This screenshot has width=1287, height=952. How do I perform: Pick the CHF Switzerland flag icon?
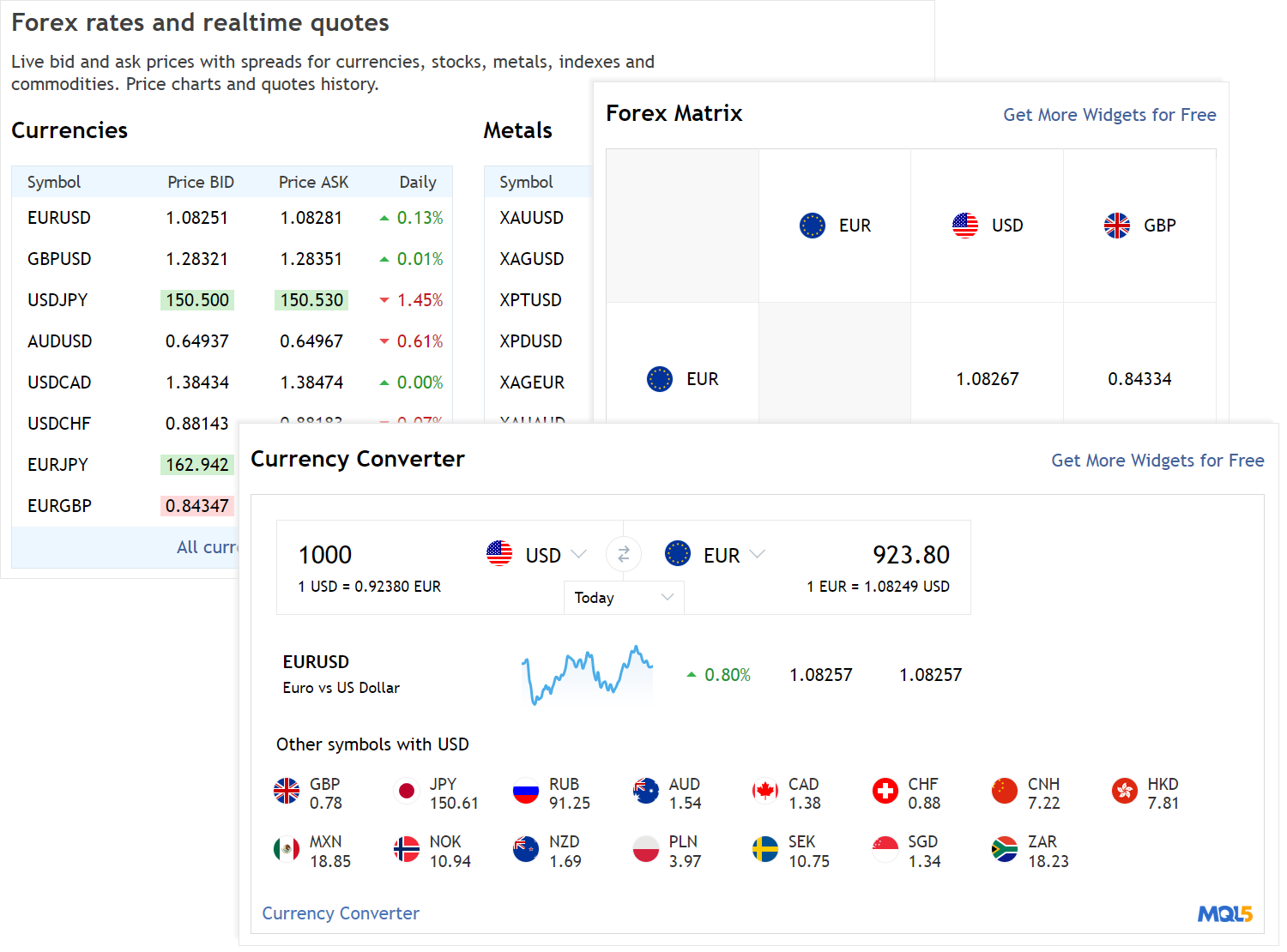[885, 791]
